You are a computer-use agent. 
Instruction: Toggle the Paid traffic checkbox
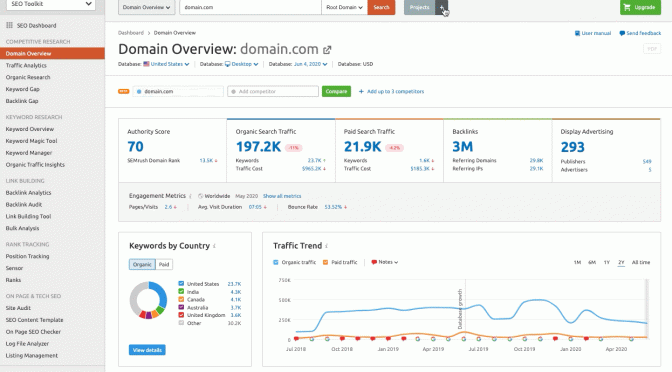325,262
